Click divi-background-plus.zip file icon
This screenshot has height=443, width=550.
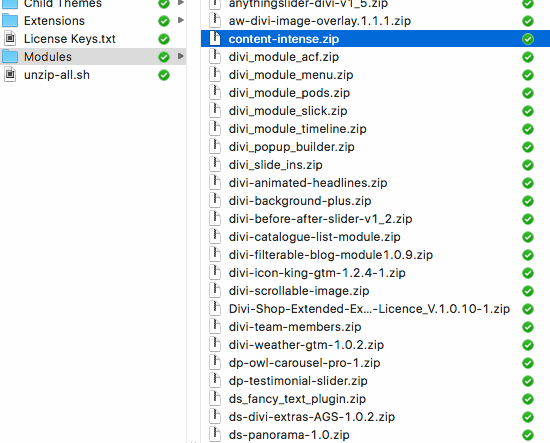tap(215, 201)
